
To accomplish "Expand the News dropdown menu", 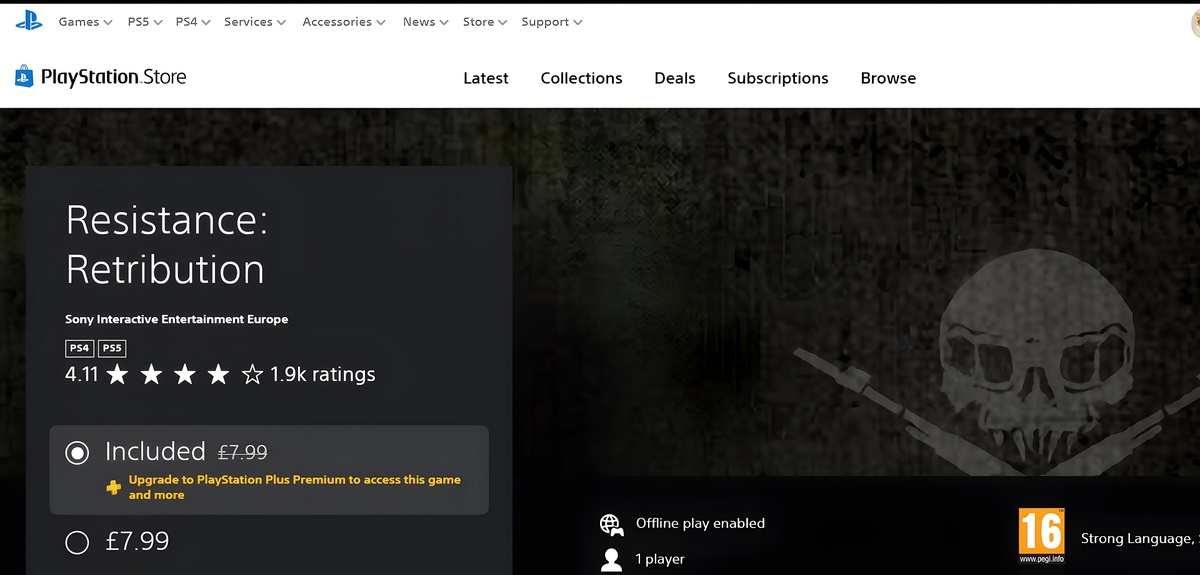I will (x=426, y=22).
